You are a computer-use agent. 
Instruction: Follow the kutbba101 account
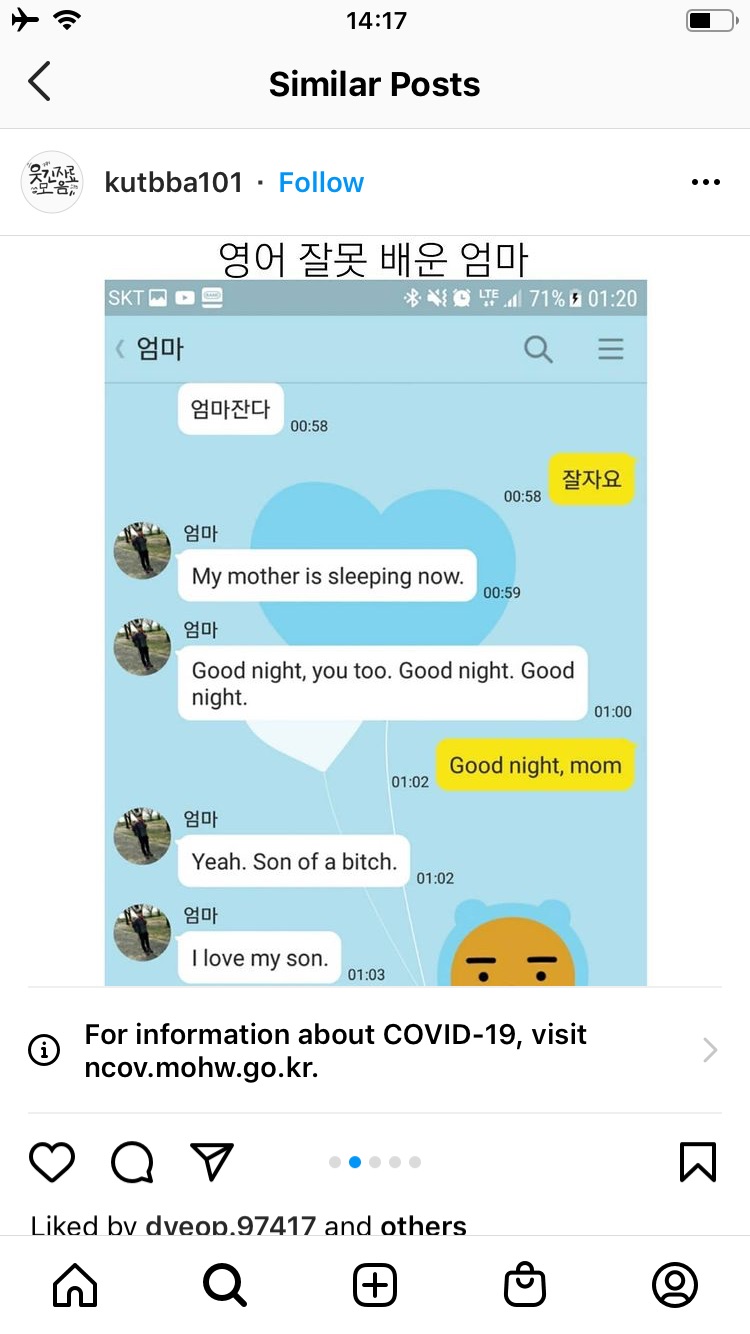tap(321, 182)
